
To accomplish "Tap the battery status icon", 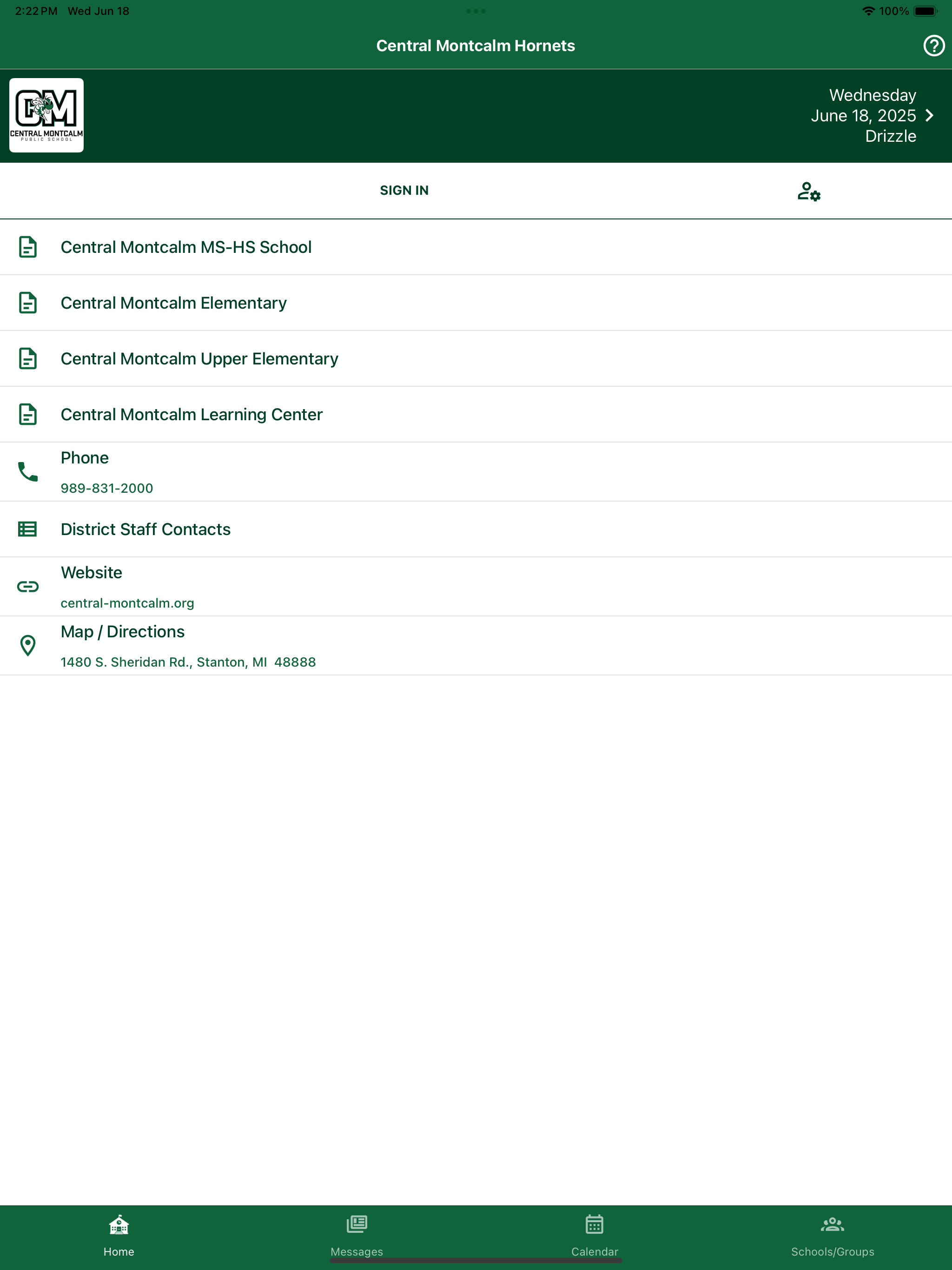I will coord(926,11).
